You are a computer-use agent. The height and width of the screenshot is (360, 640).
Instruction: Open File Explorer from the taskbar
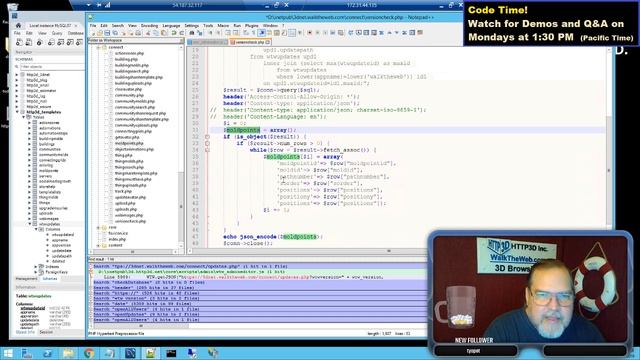[68, 353]
